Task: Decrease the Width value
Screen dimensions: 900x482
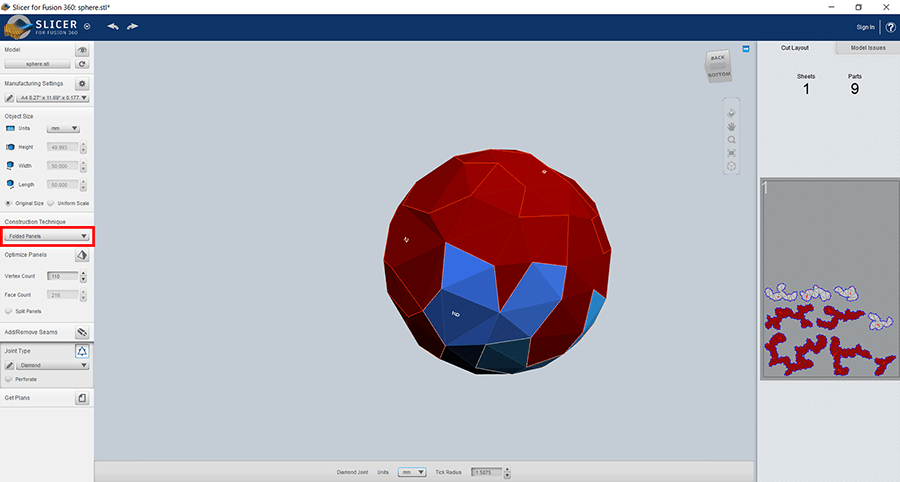Action: (x=83, y=169)
